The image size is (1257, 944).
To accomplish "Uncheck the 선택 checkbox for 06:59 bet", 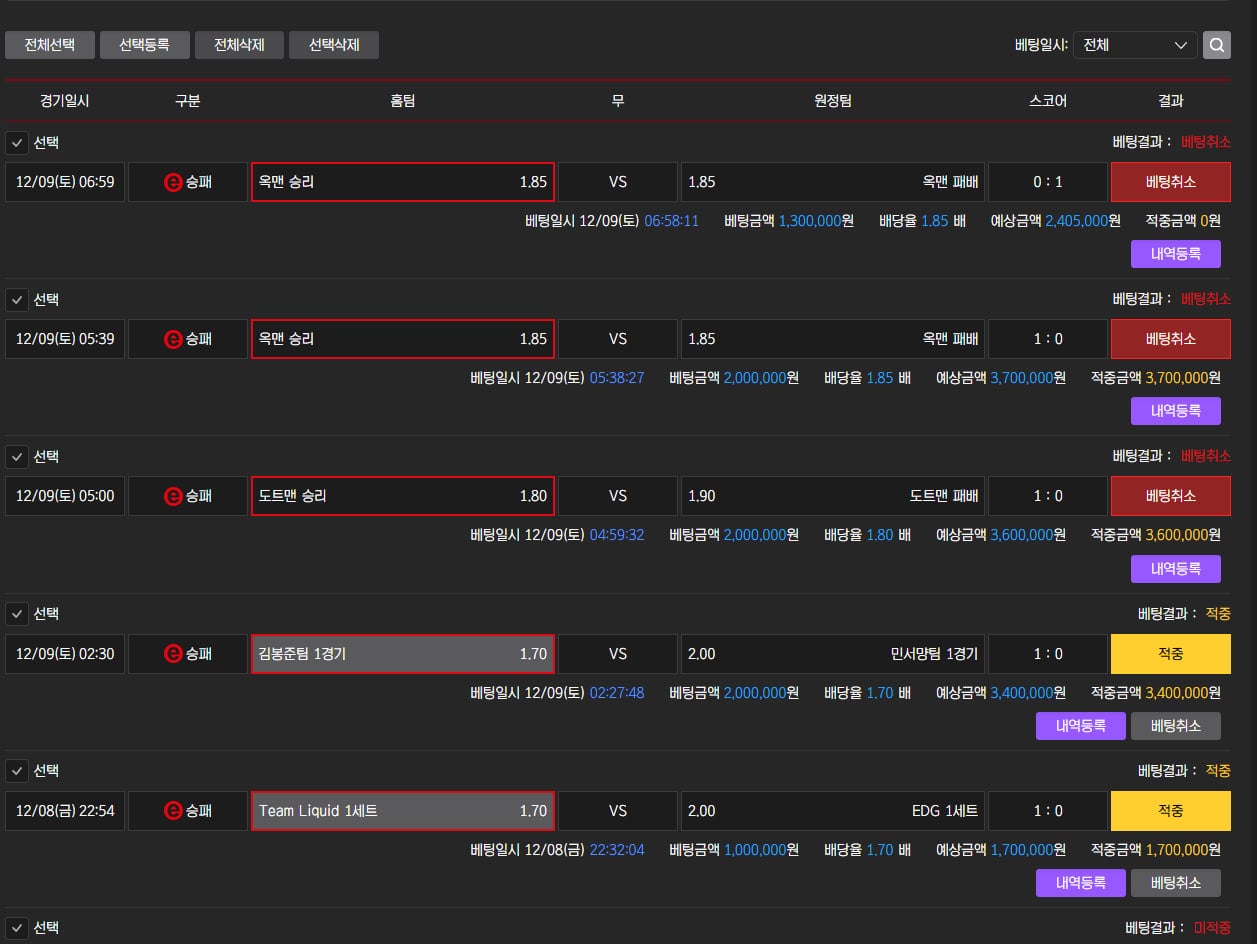I will pos(17,143).
